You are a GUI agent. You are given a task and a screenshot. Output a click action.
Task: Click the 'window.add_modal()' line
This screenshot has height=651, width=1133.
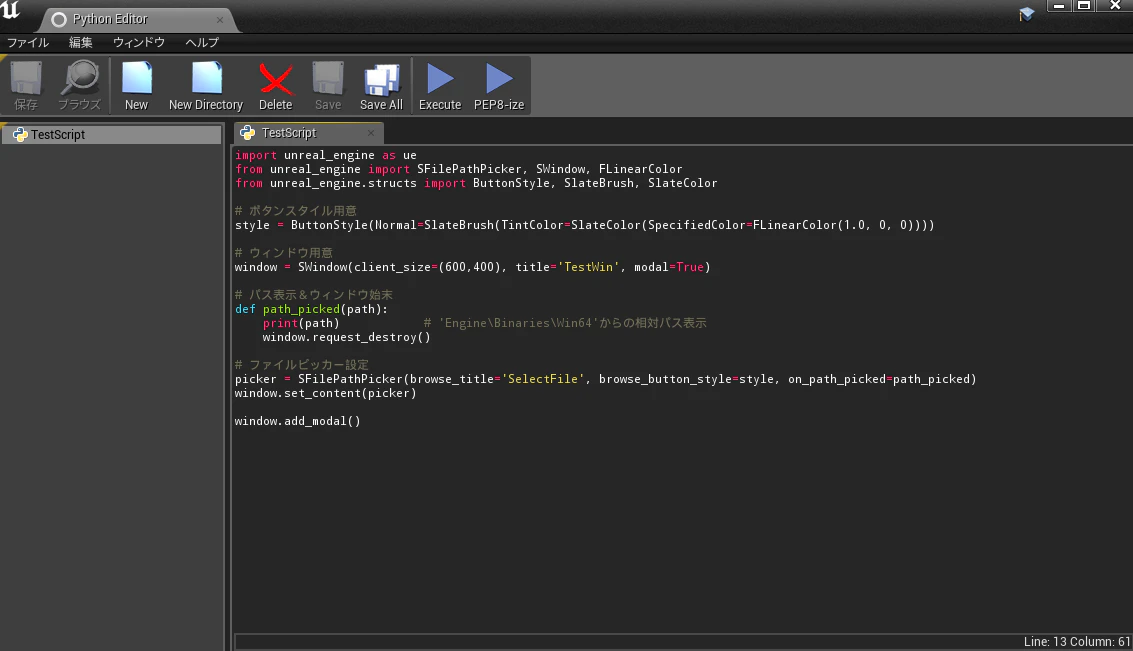point(297,421)
